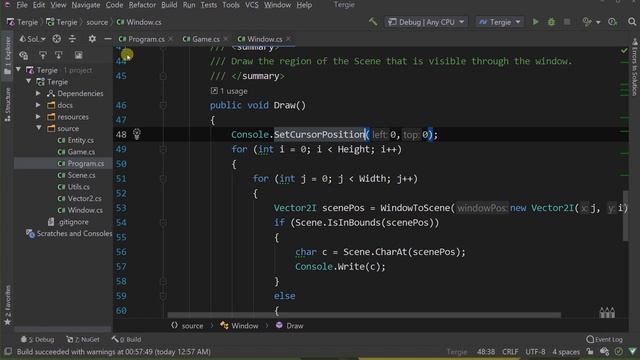Click the three-pencils icon at editor bottom right
This screenshot has height=360, width=640.
click(607, 313)
